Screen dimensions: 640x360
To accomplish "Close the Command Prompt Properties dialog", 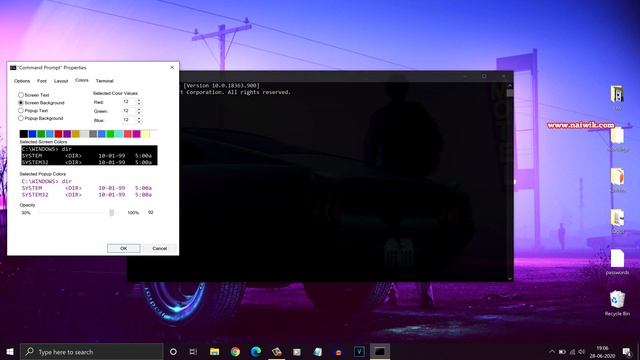I will coord(172,67).
